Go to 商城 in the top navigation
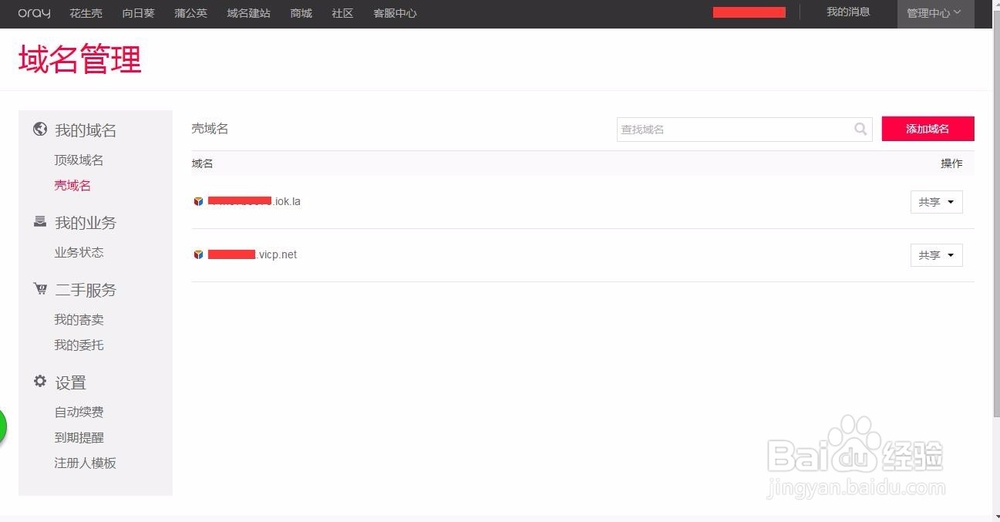 301,13
